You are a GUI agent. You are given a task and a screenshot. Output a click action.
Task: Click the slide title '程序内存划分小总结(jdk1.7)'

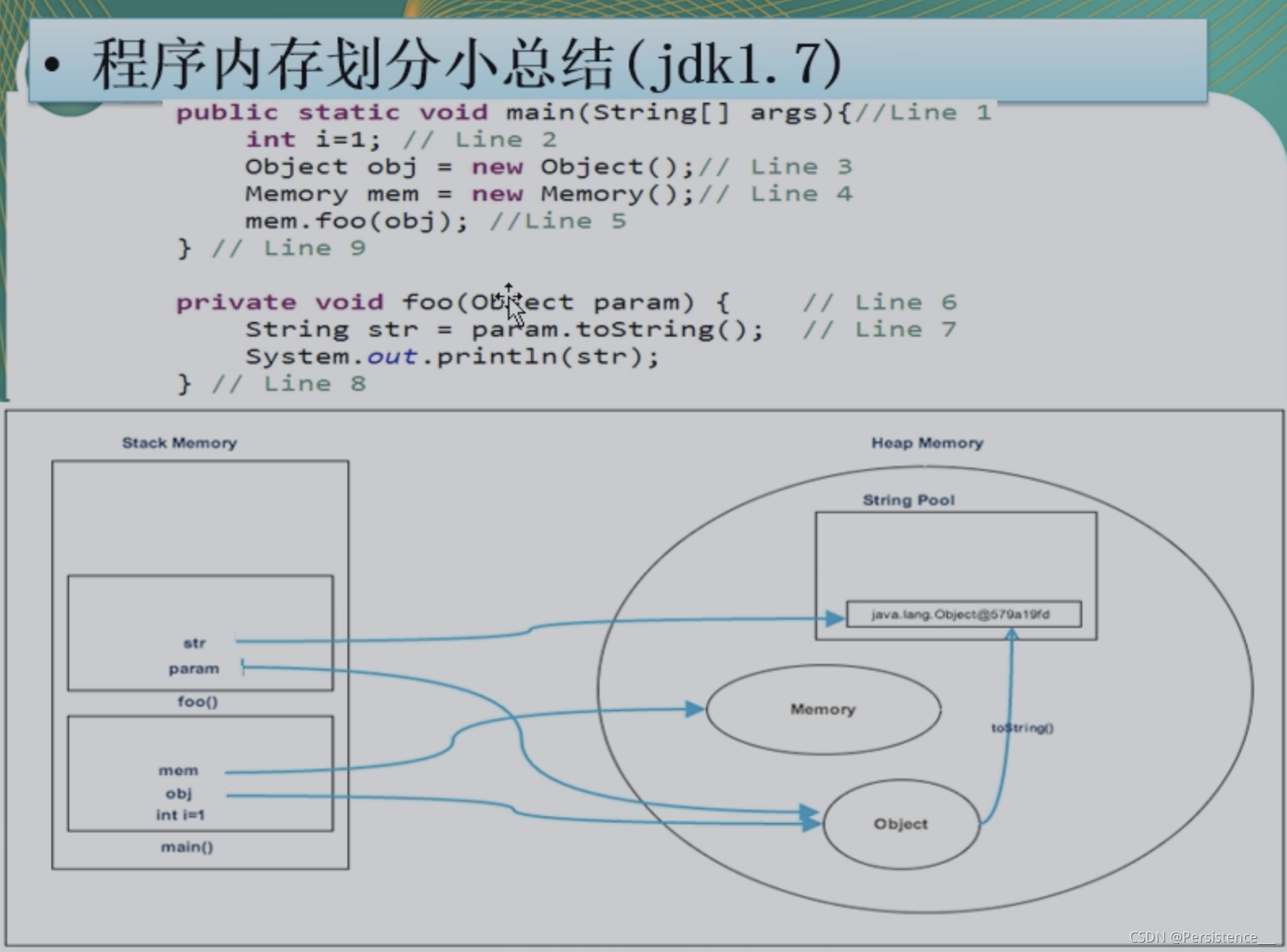[x=467, y=64]
